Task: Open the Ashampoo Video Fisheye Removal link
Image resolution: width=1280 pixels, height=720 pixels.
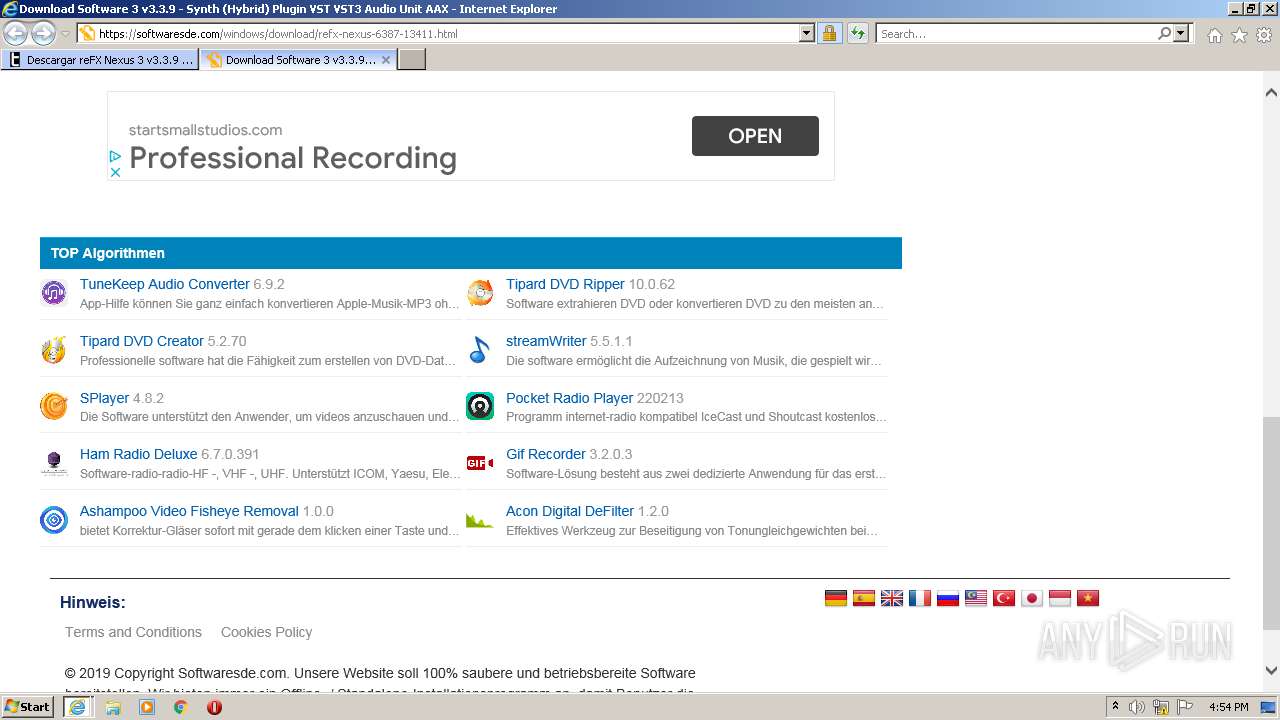Action: click(189, 511)
